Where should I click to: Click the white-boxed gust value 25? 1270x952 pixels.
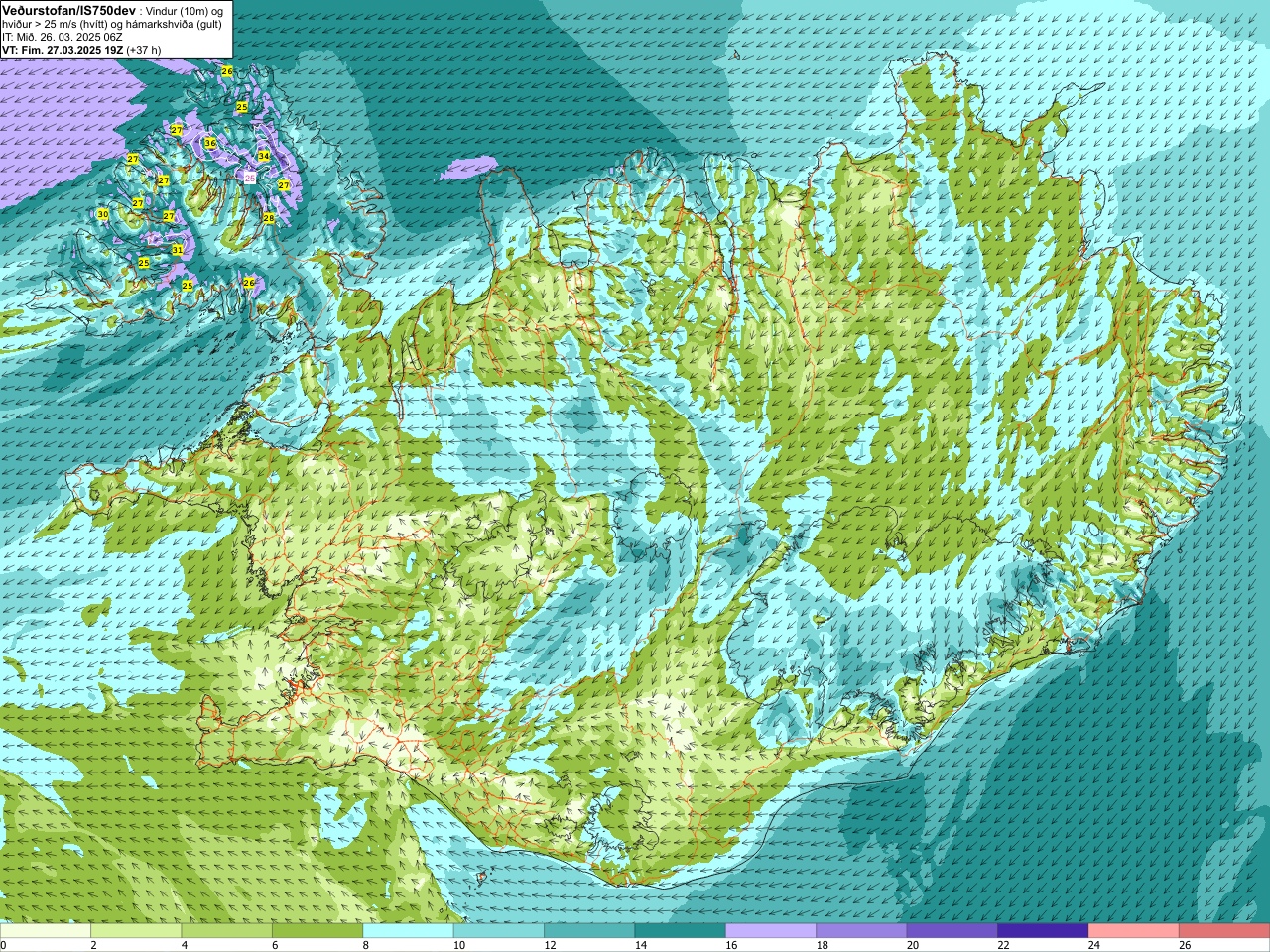tap(250, 178)
